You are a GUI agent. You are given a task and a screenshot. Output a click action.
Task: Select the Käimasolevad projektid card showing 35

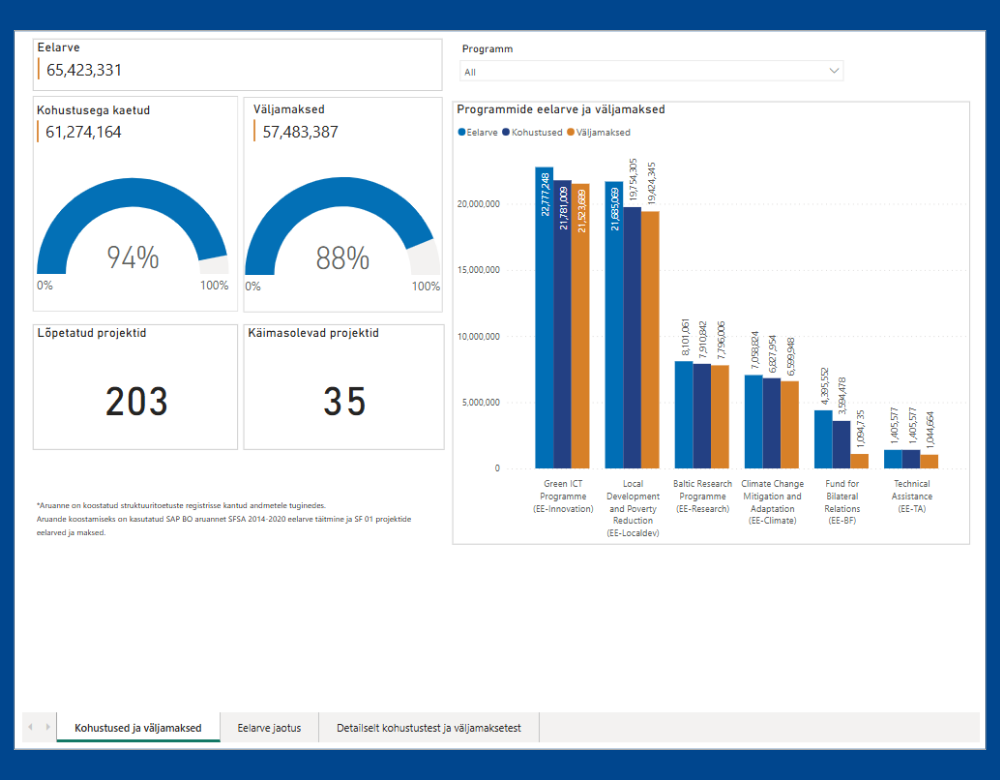(344, 387)
